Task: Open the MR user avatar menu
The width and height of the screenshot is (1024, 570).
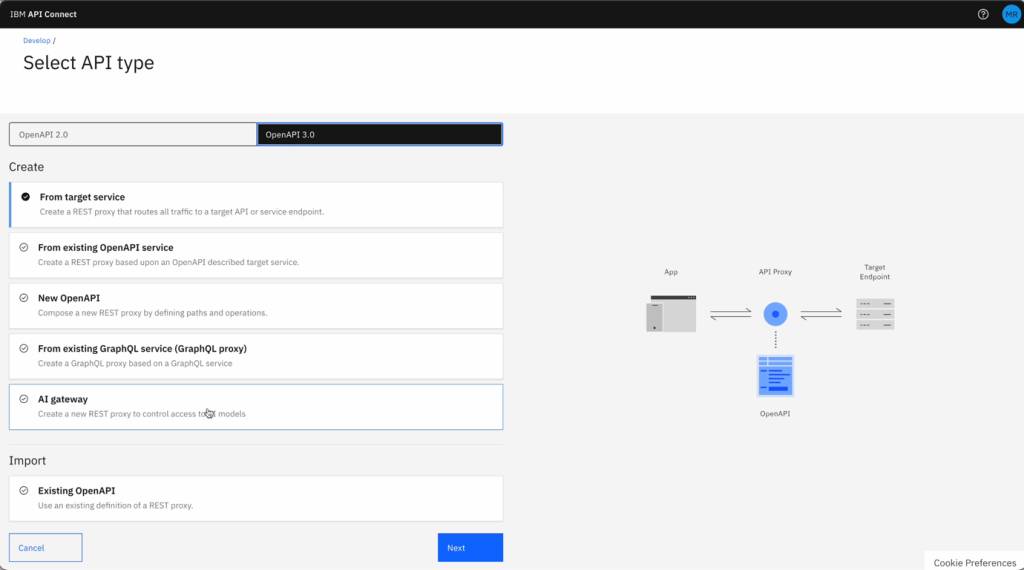Action: [x=1011, y=14]
